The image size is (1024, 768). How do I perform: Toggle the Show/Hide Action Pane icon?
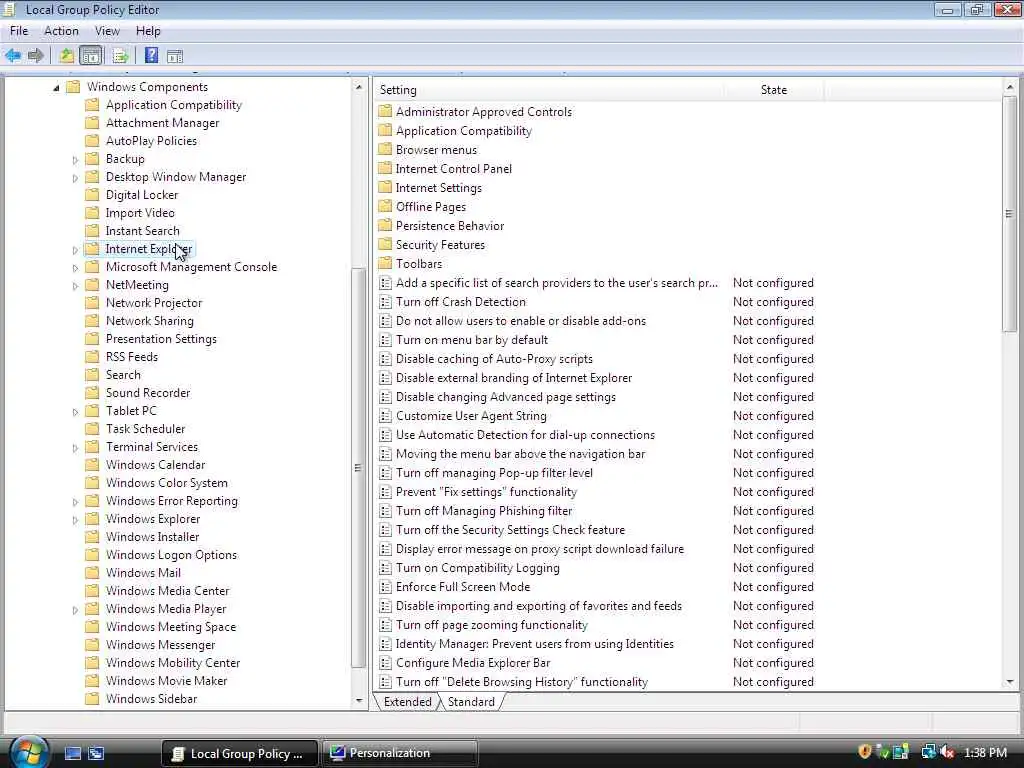[x=175, y=56]
